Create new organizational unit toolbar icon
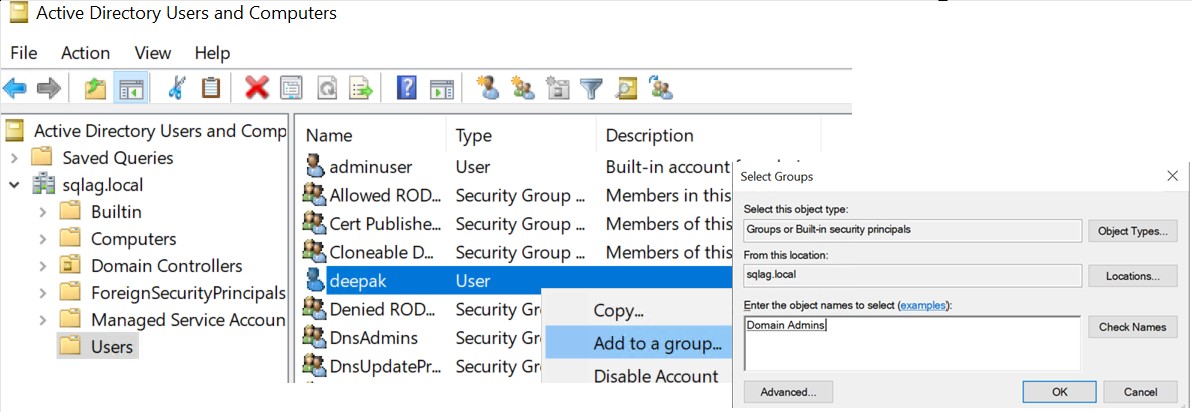Image resolution: width=1192 pixels, height=412 pixels. [x=558, y=88]
